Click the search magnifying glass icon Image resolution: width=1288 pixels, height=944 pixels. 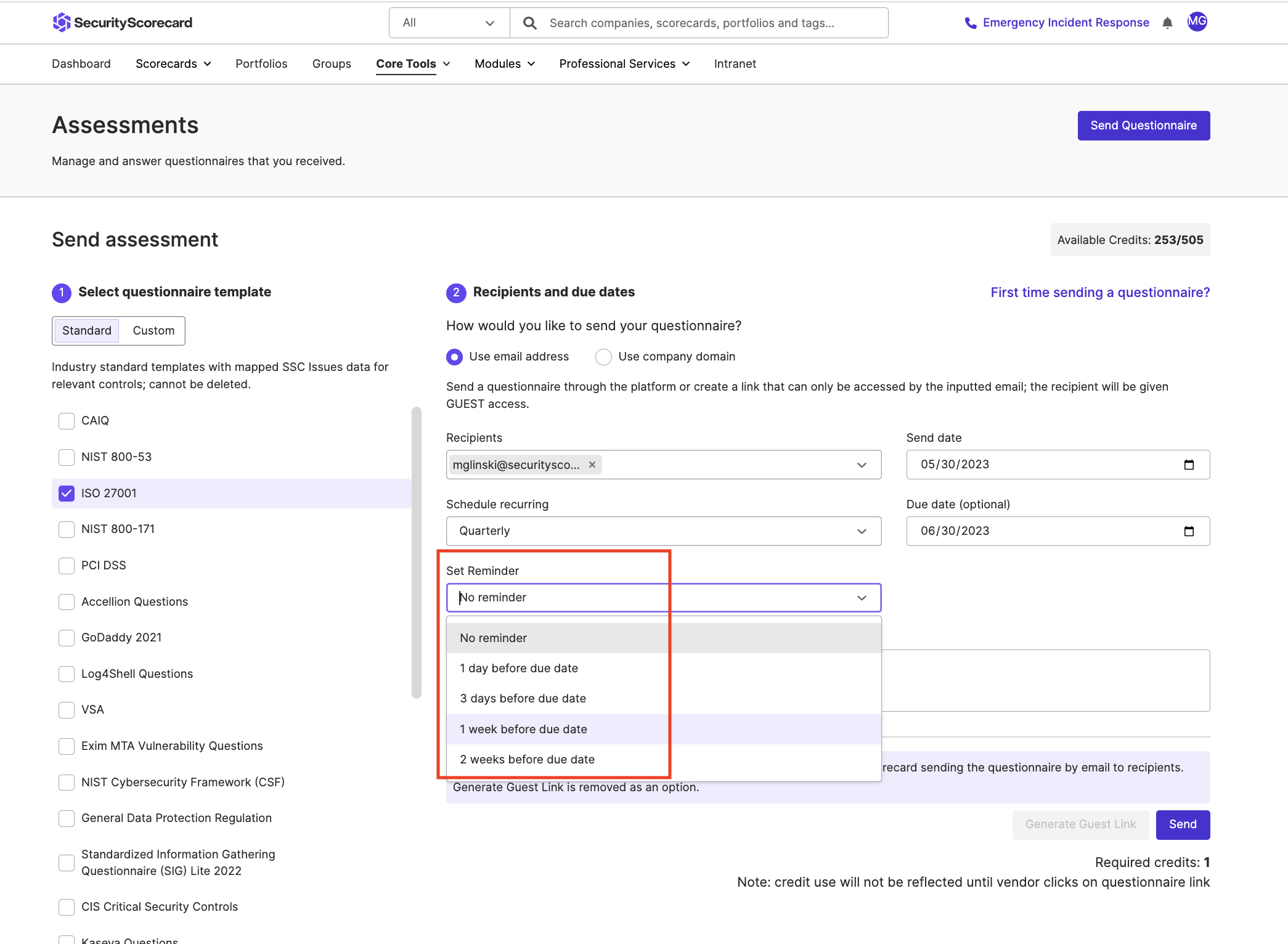click(529, 22)
